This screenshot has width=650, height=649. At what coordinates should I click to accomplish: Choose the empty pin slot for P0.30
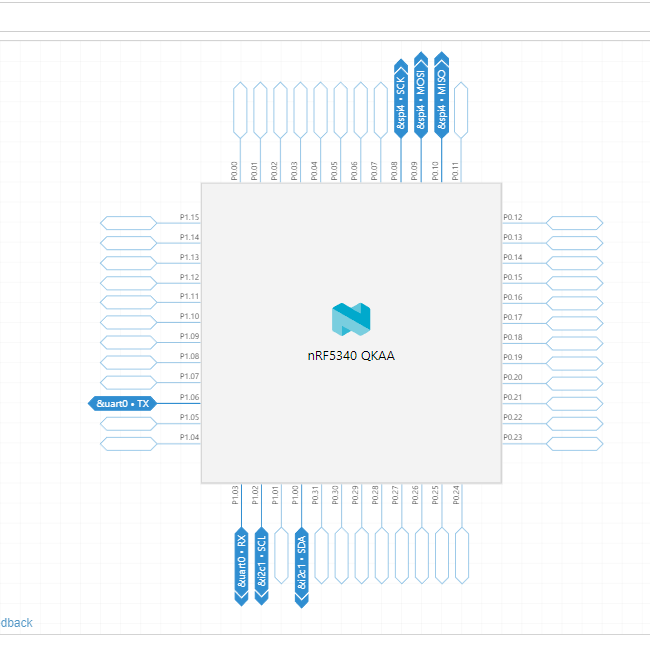(x=342, y=555)
